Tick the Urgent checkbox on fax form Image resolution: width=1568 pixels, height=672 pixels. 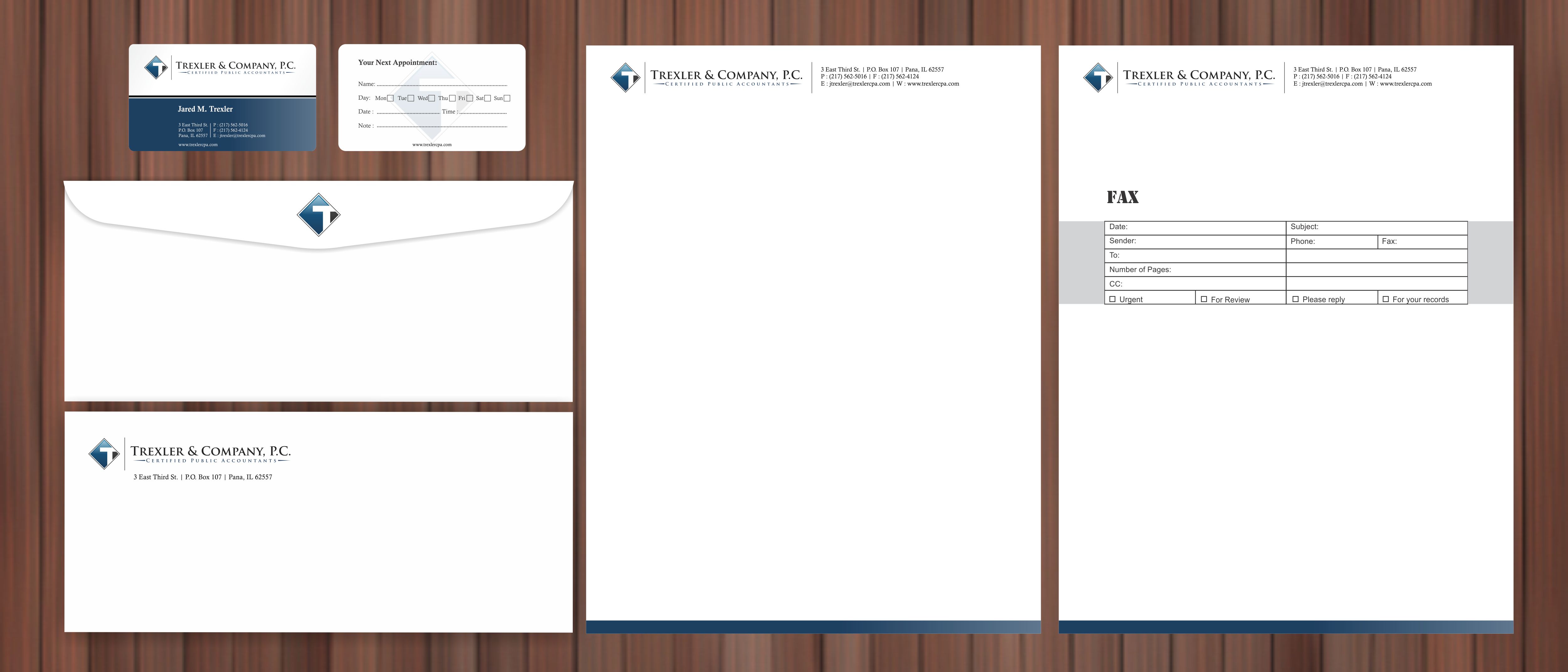1113,299
